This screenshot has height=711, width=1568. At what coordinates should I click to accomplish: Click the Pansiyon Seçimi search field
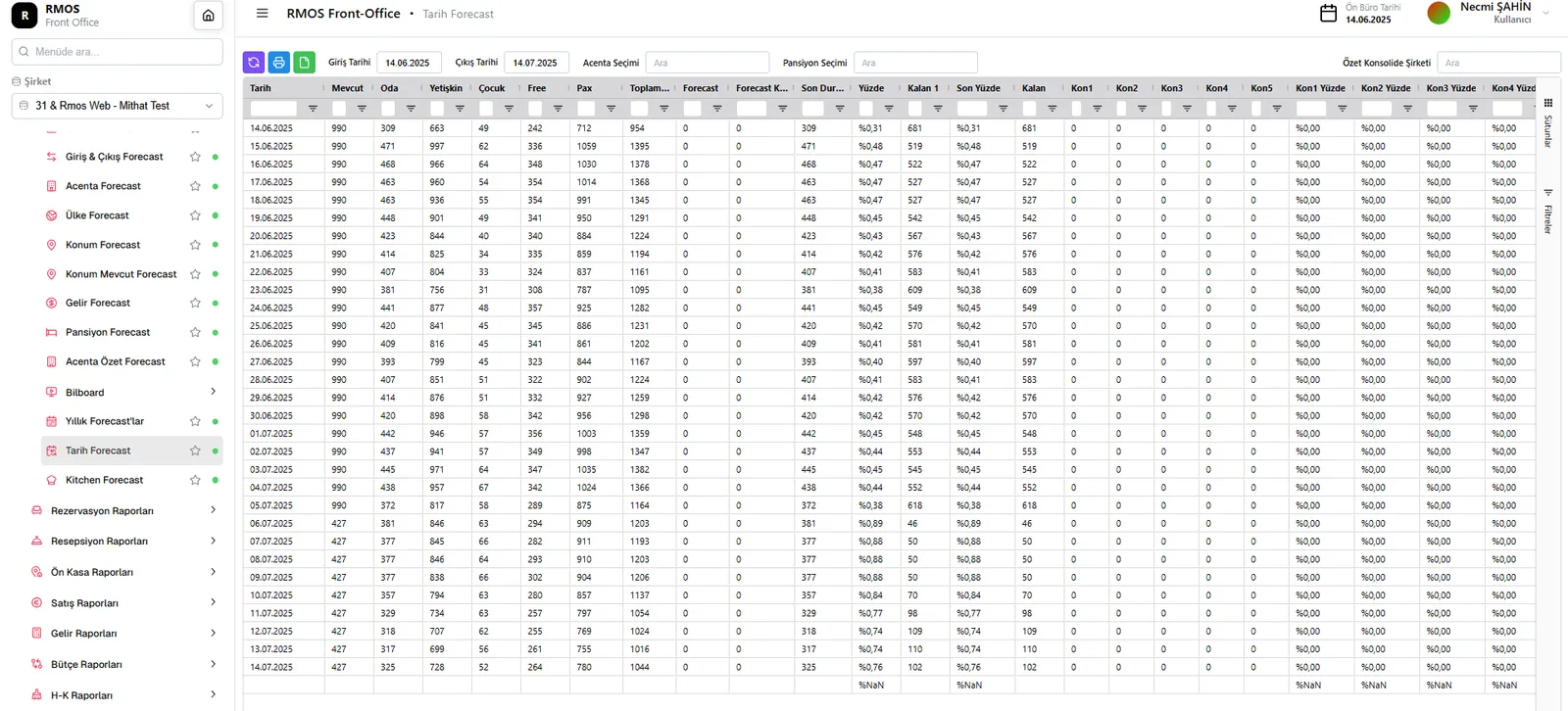pos(915,63)
